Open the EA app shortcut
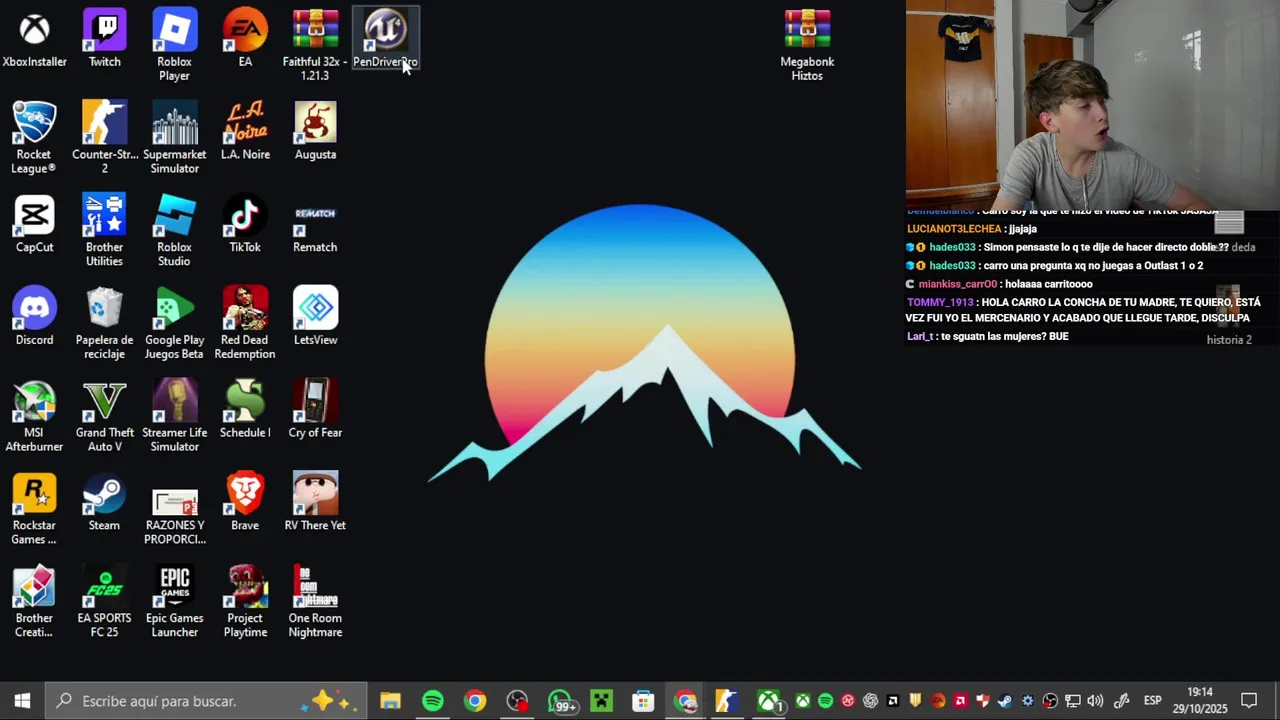1280x720 pixels. click(245, 40)
